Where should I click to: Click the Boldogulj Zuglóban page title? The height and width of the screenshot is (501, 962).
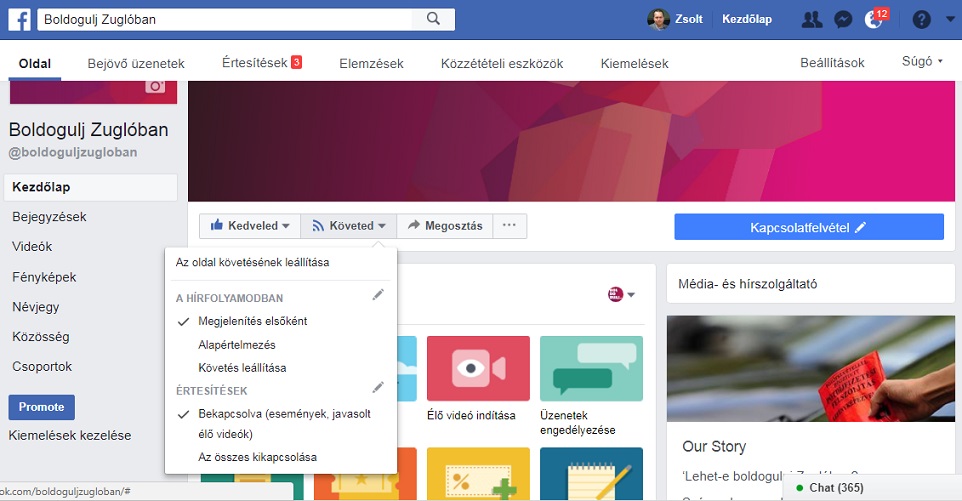point(88,130)
